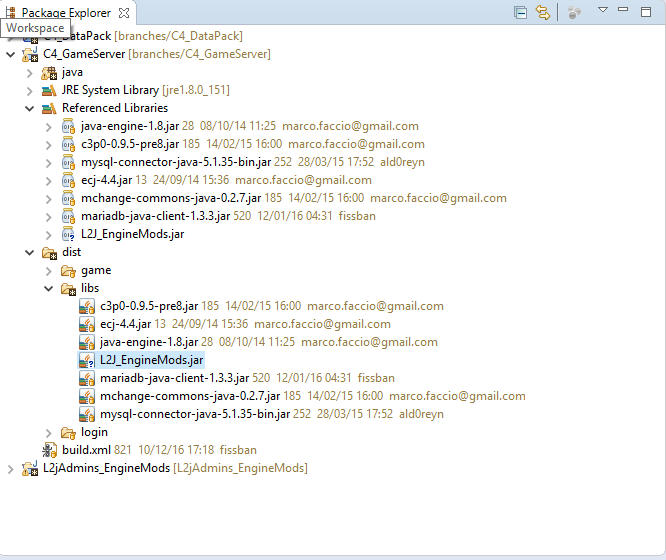Click file icon of mariadb-java-client in libs

(x=87, y=379)
